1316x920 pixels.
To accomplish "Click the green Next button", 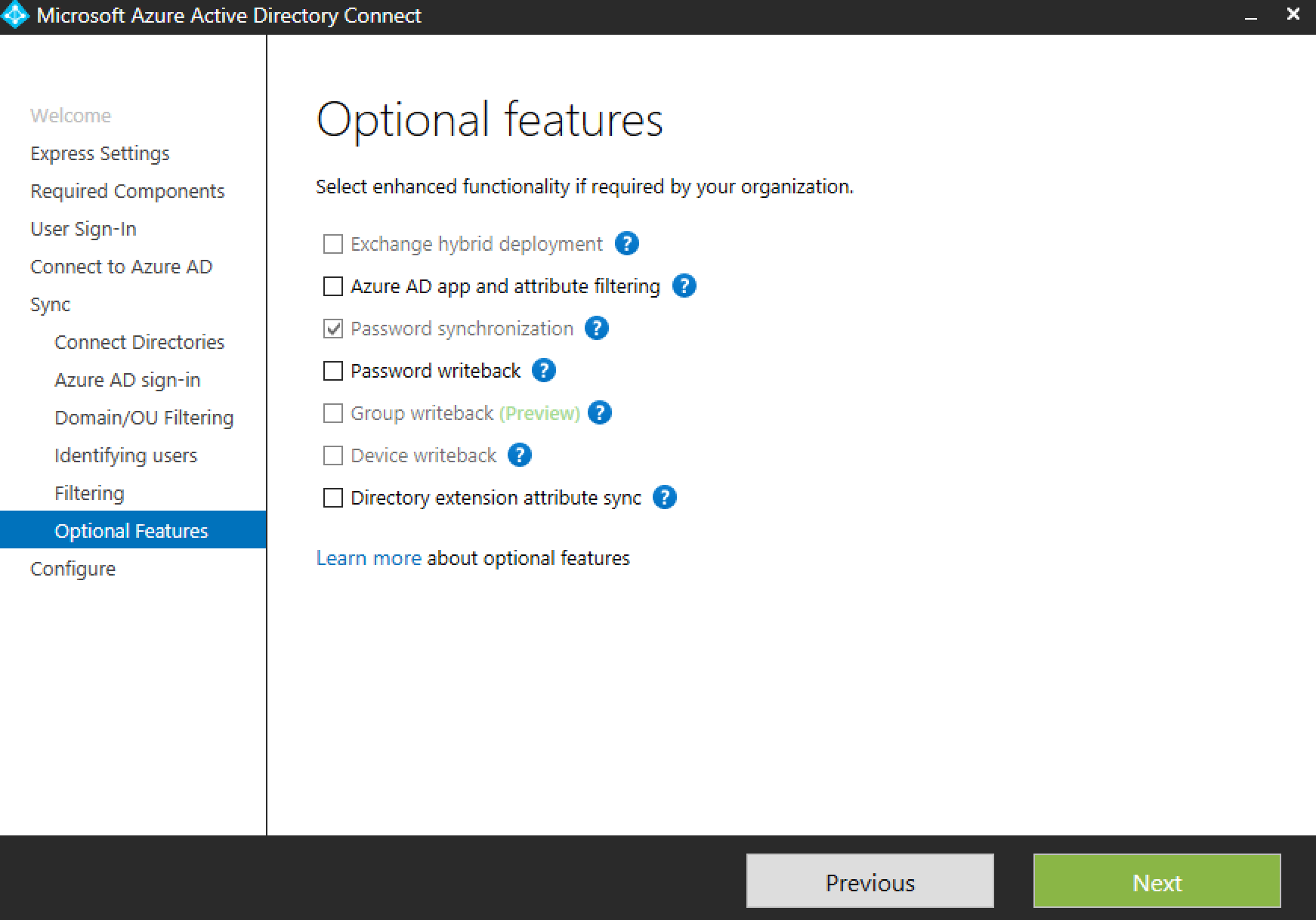I will coord(1157,881).
